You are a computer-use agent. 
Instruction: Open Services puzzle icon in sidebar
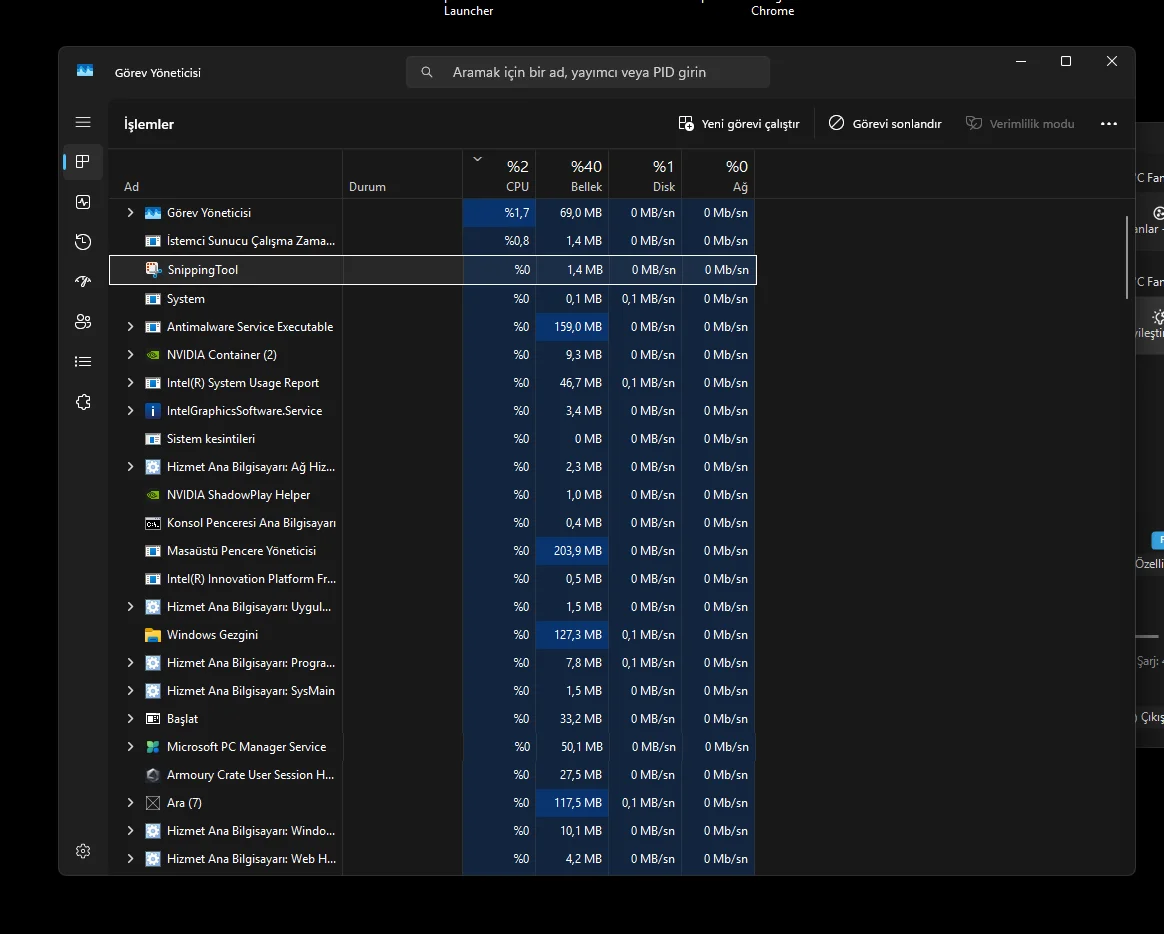(83, 402)
